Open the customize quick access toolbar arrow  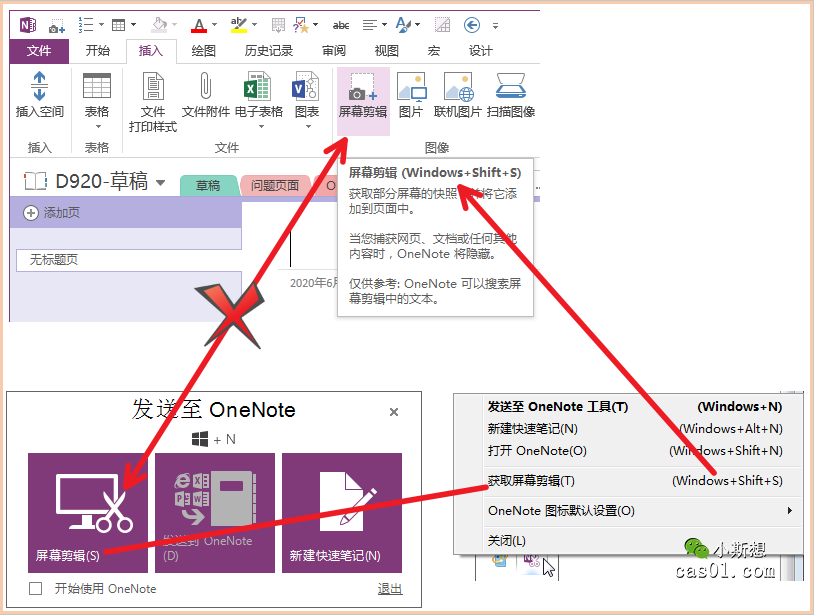495,25
